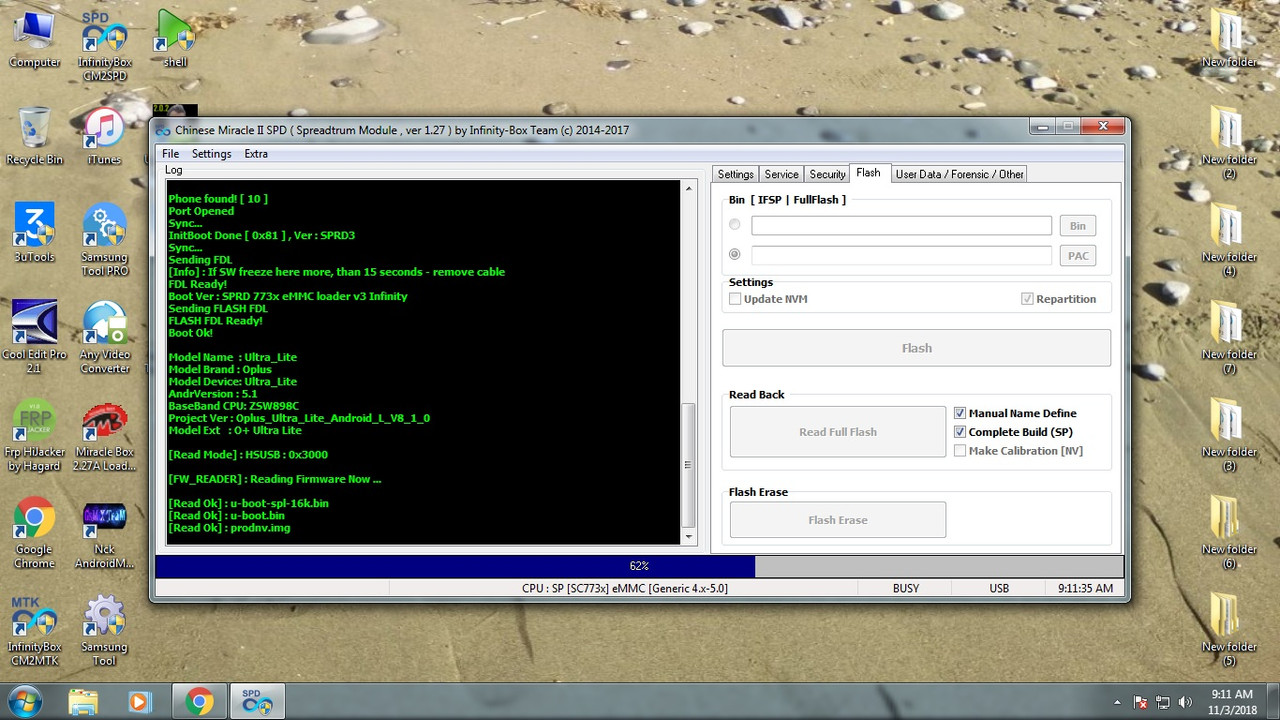Open the 3uTools desktop shortcut

pyautogui.click(x=34, y=233)
